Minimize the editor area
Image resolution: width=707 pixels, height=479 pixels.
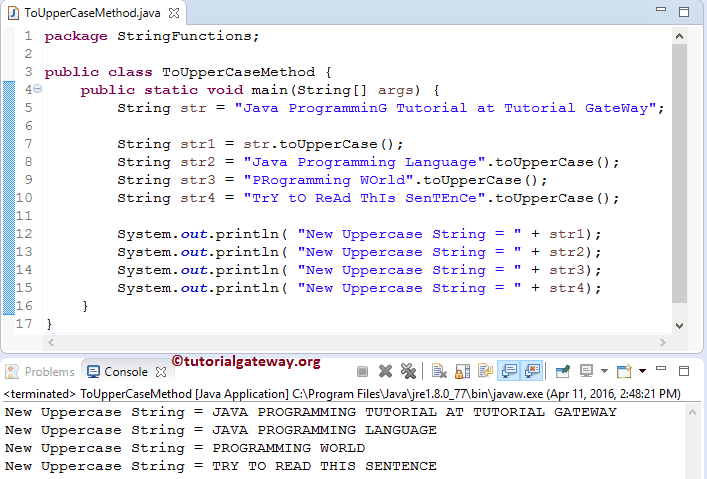[x=661, y=9]
